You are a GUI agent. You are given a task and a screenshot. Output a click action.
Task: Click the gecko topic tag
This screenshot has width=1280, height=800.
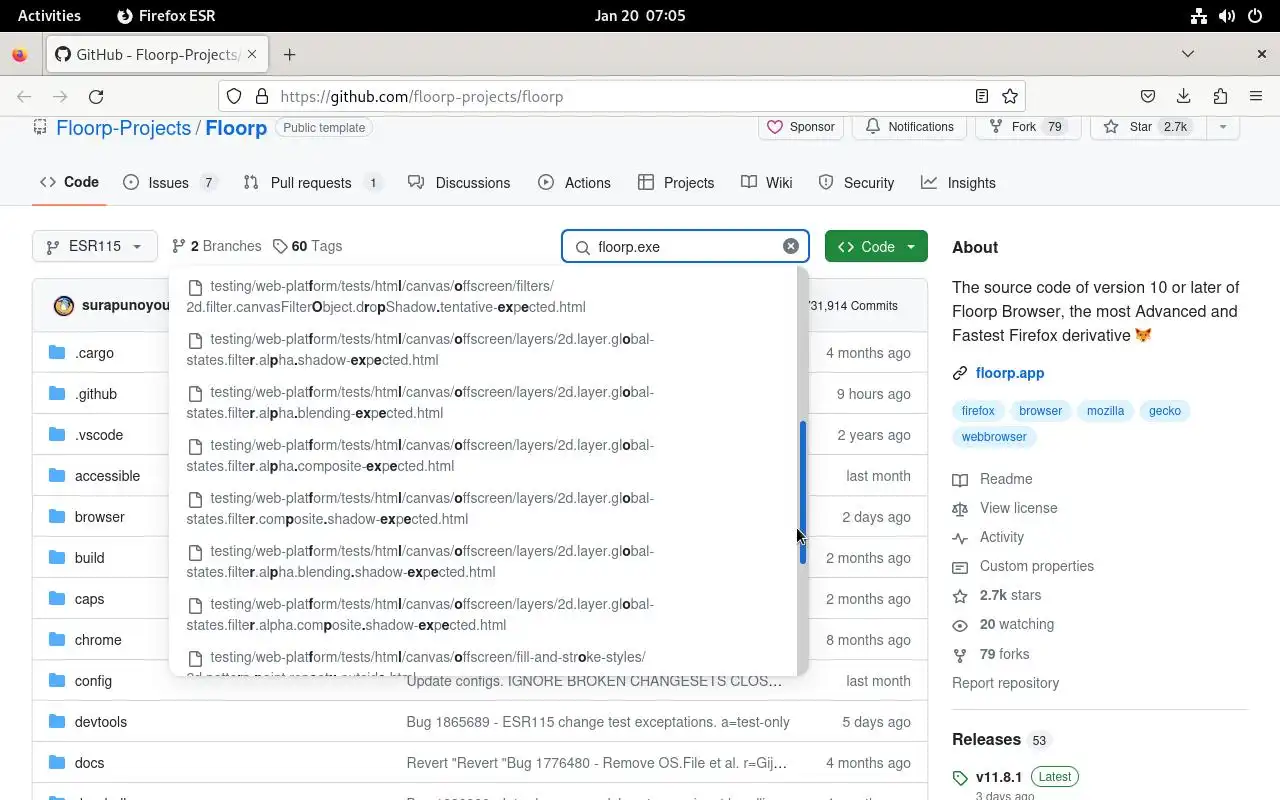click(x=1165, y=411)
